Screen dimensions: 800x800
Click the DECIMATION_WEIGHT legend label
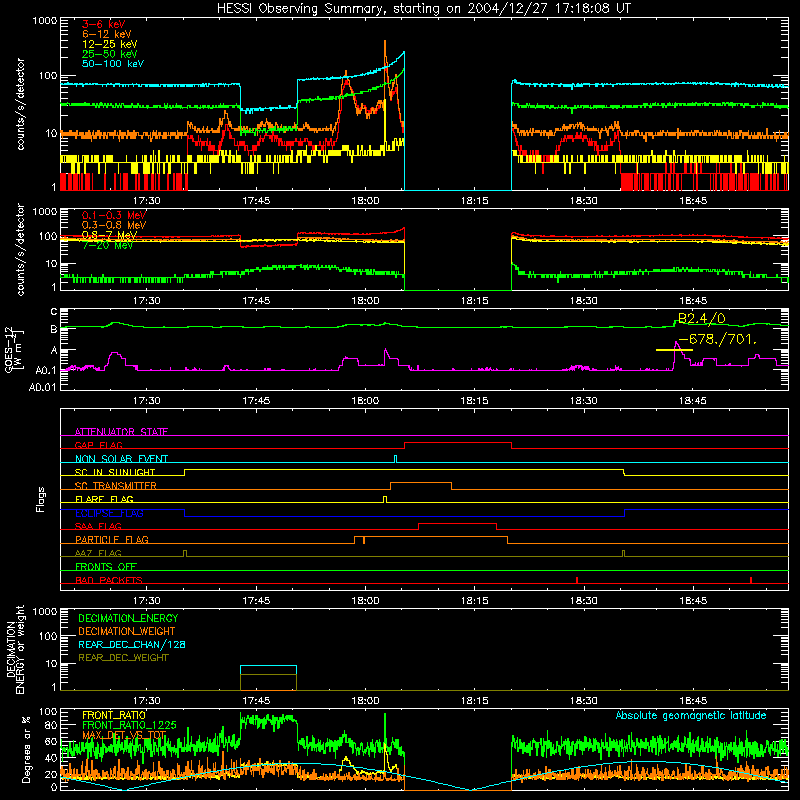pos(127,631)
